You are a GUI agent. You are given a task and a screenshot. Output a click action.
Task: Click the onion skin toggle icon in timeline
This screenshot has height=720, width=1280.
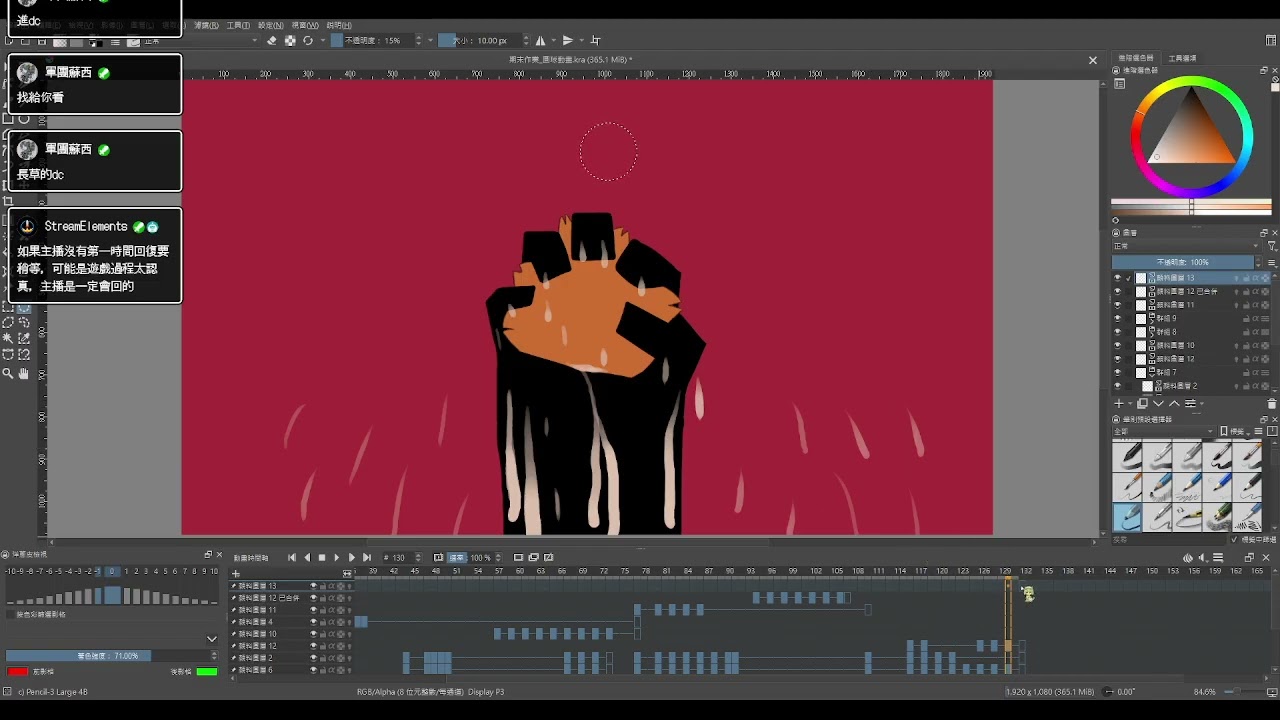click(x=1188, y=558)
